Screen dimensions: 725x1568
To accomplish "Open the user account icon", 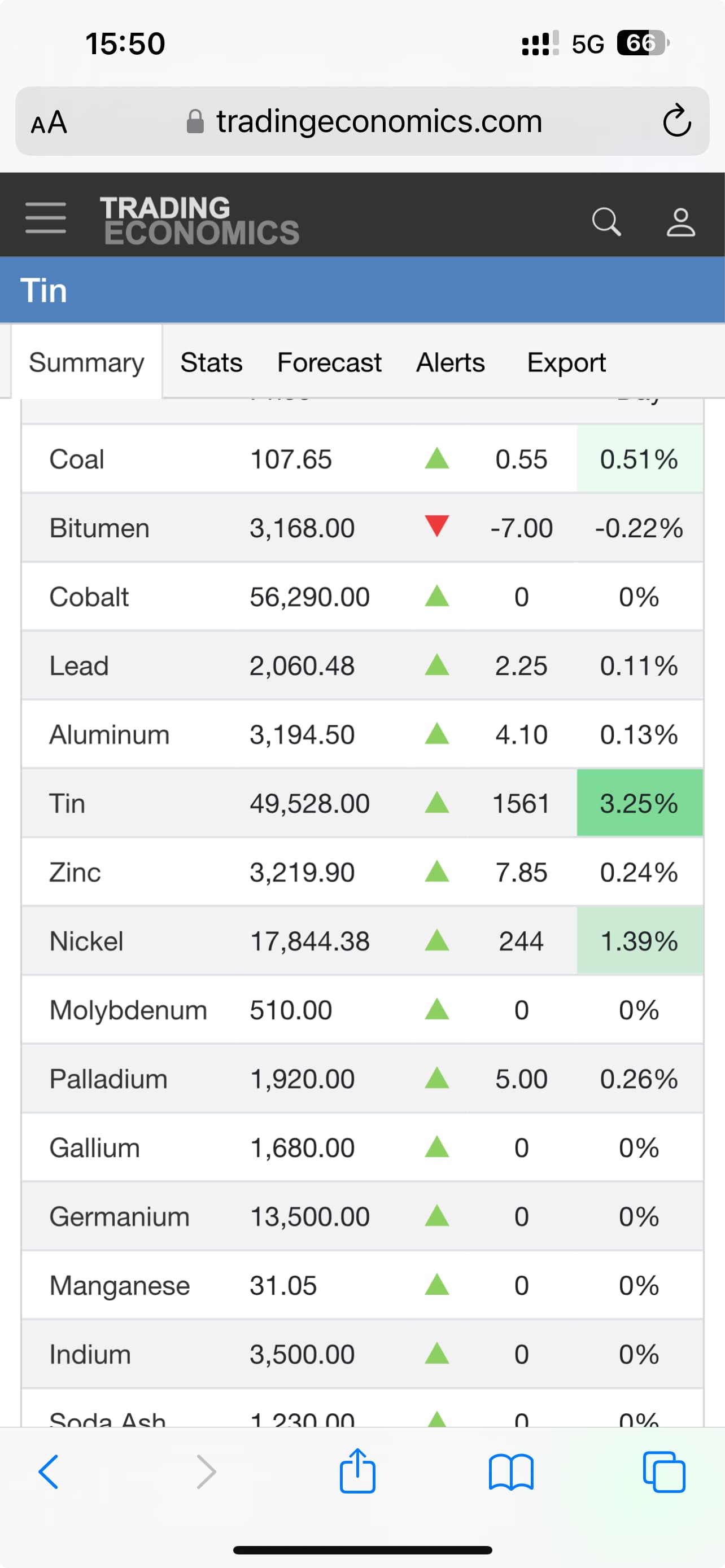I will pyautogui.click(x=680, y=222).
